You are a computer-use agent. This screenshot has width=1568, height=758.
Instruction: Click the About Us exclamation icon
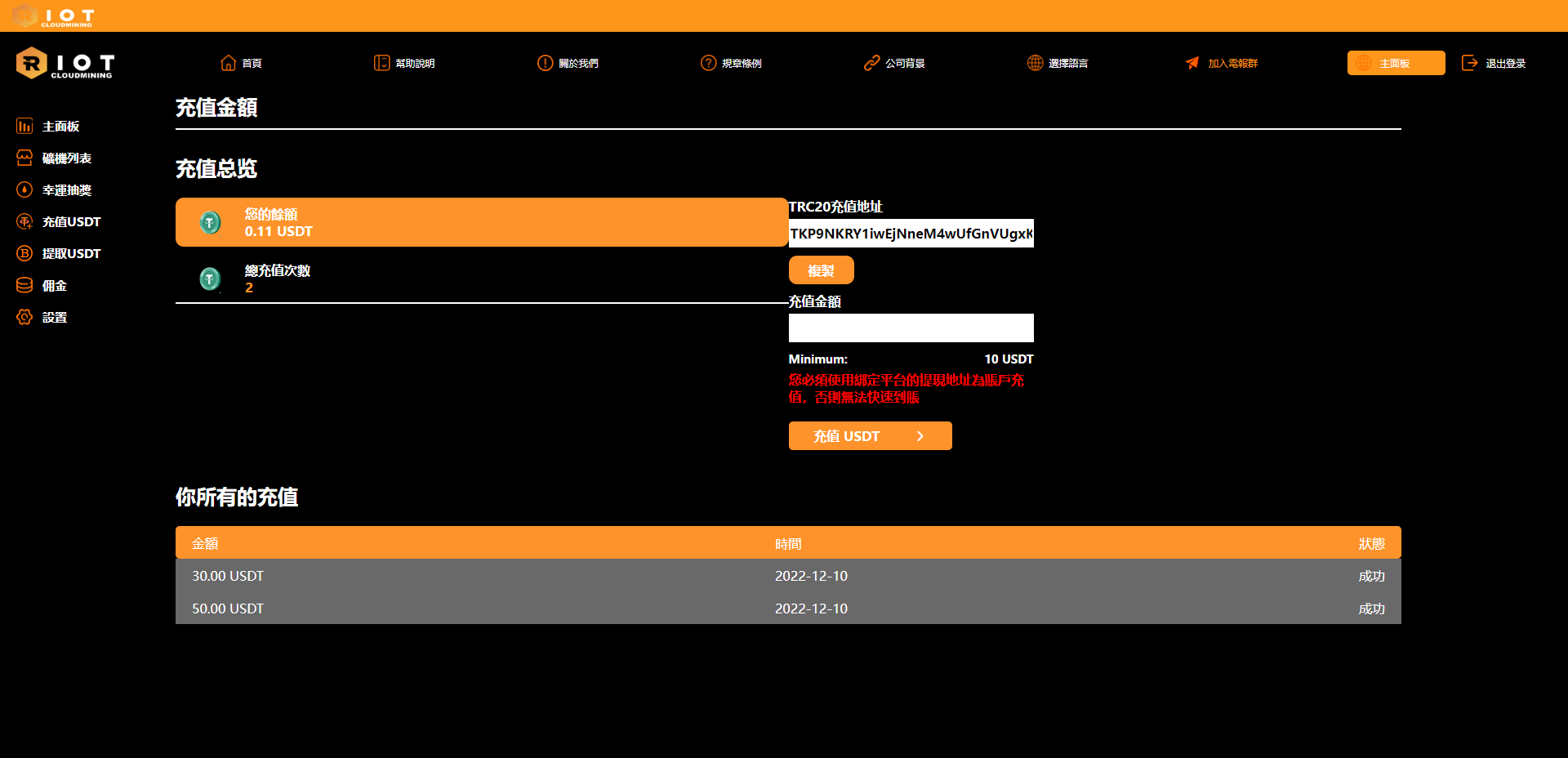tap(545, 63)
